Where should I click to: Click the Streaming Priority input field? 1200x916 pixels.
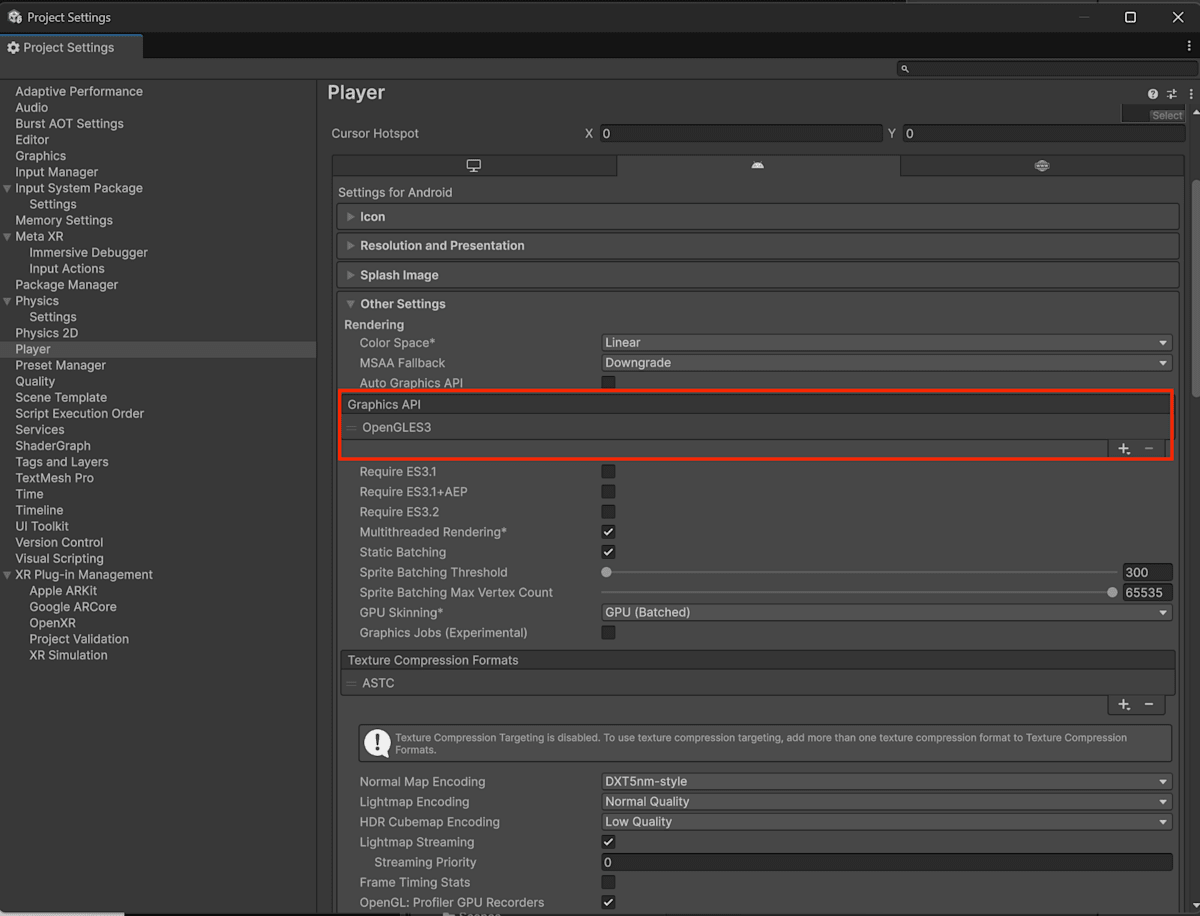886,862
